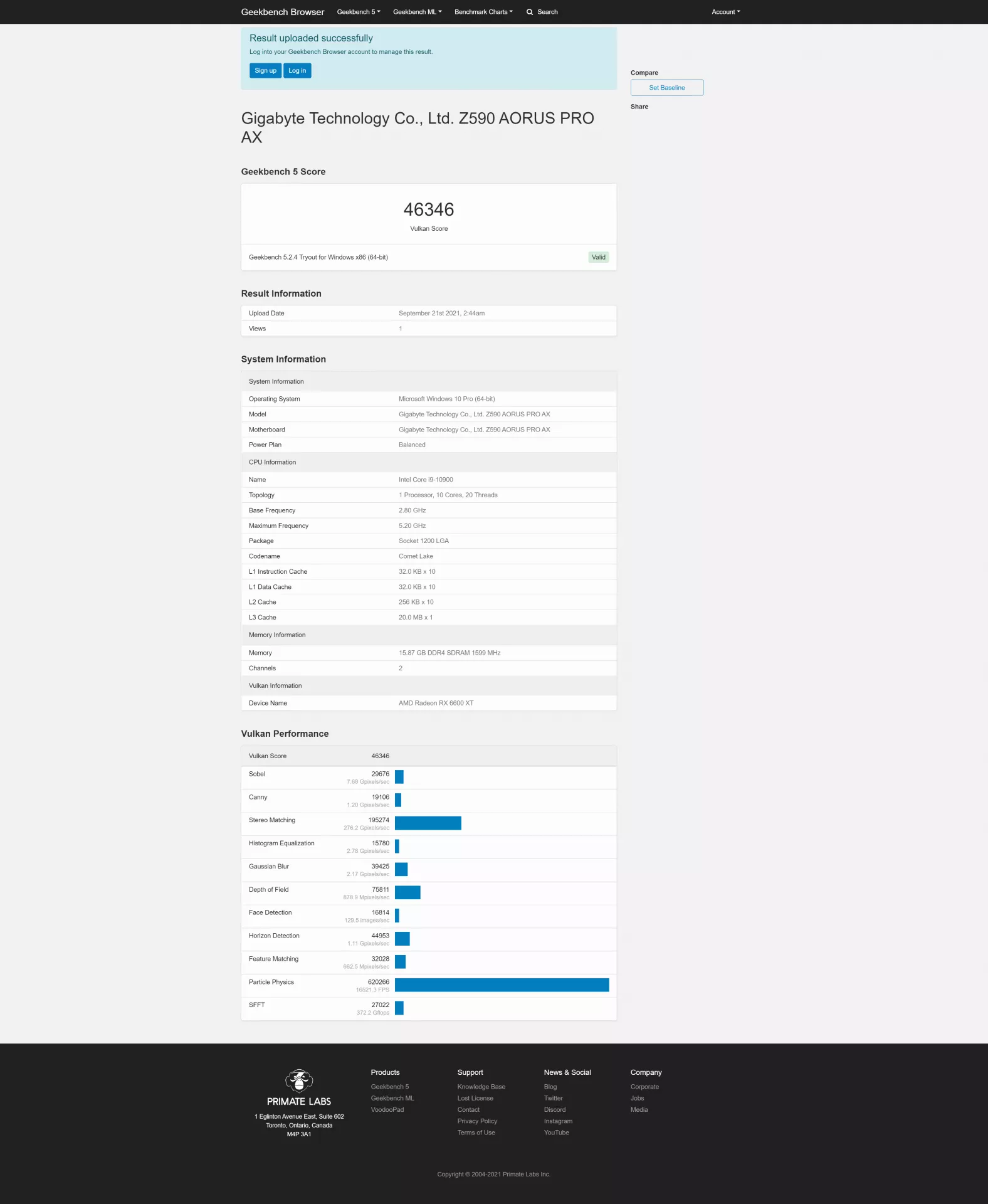Select the 46346 Vulkan score number
The image size is (988, 1204).
pyautogui.click(x=429, y=209)
